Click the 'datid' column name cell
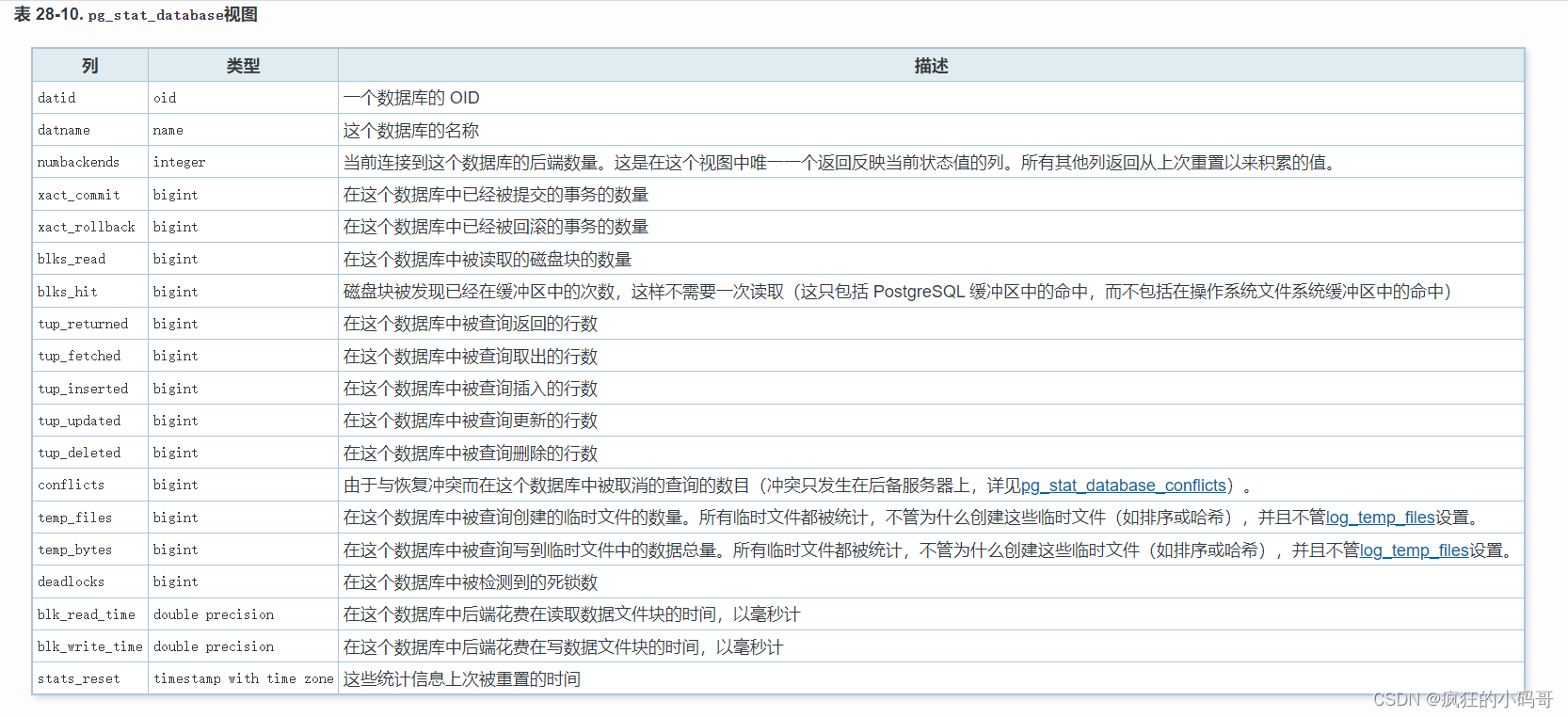The image size is (1568, 717). pos(90,98)
